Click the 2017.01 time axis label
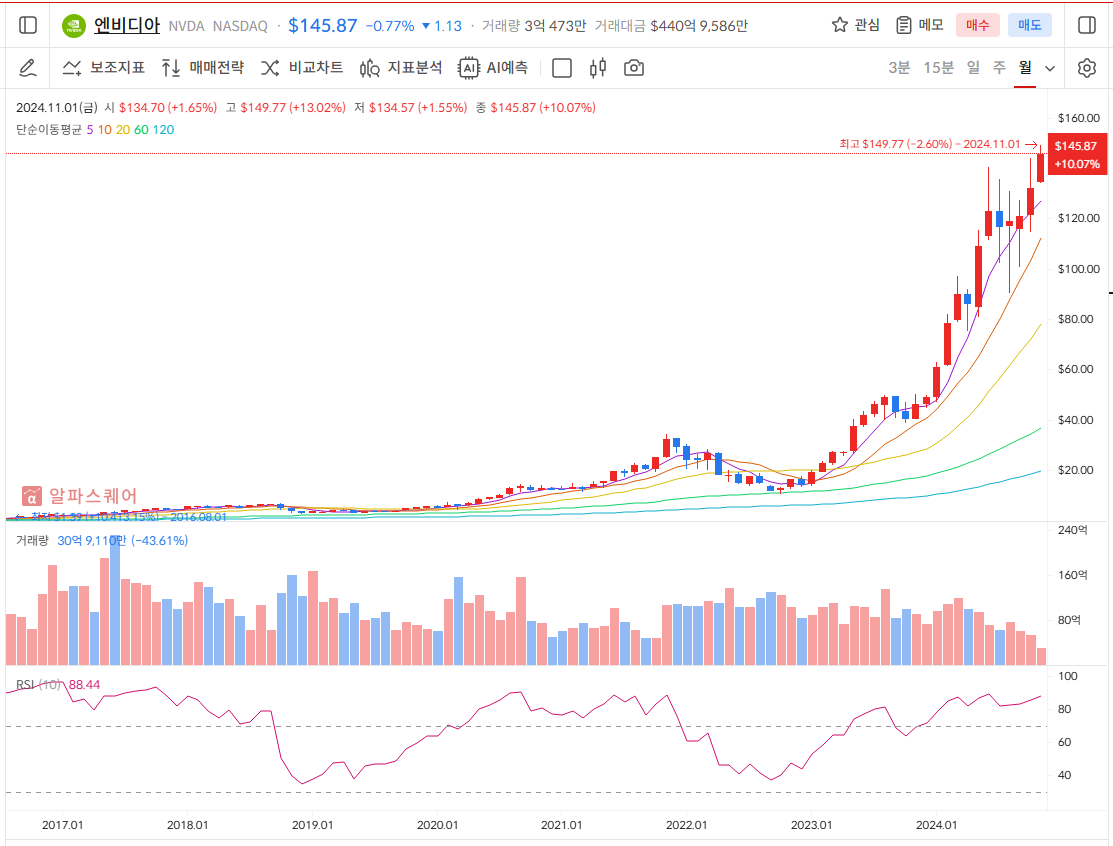The width and height of the screenshot is (1113, 846). (x=62, y=825)
